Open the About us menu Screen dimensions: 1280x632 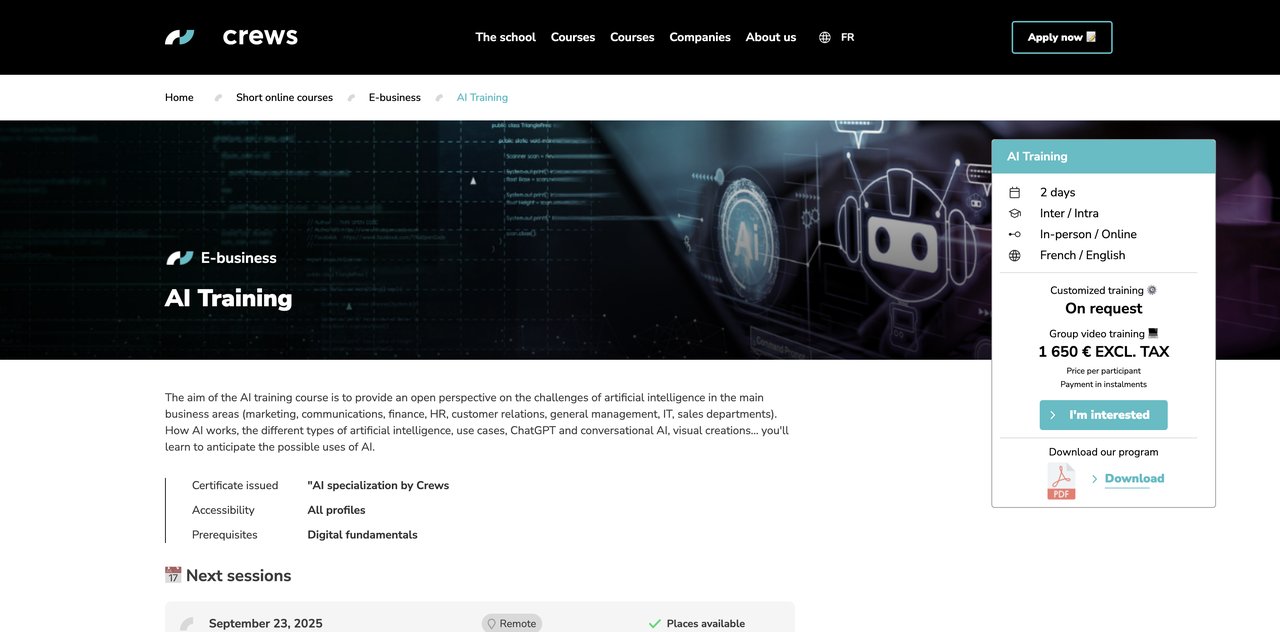point(771,37)
